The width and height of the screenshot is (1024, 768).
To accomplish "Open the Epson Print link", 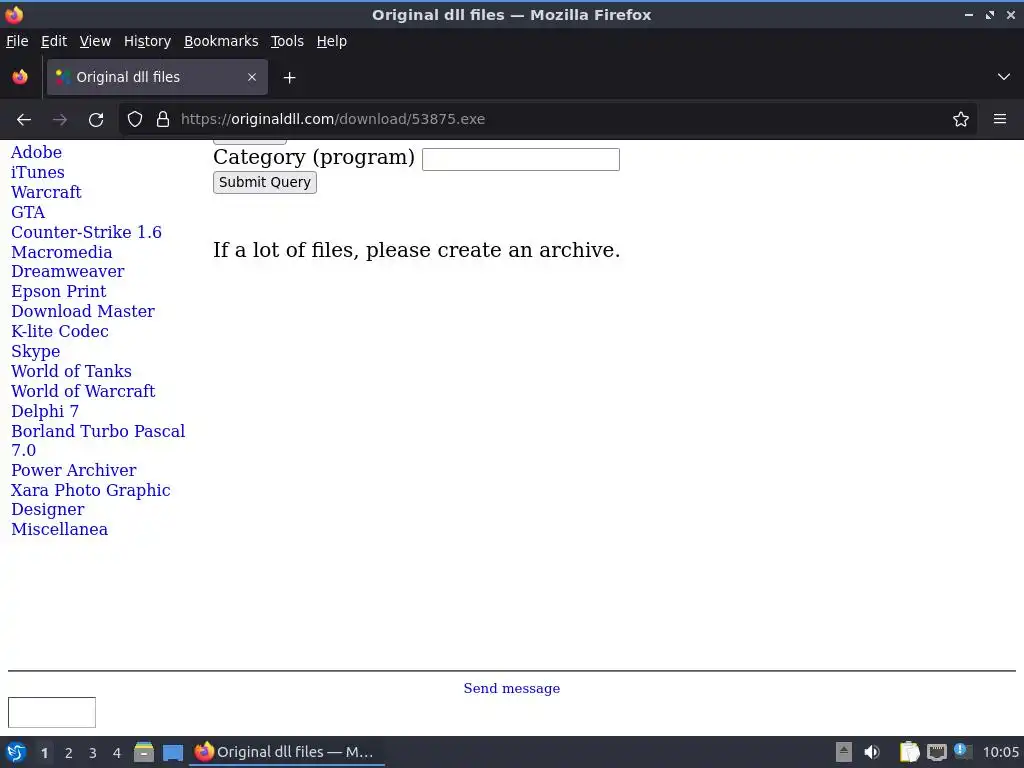I will (x=59, y=291).
